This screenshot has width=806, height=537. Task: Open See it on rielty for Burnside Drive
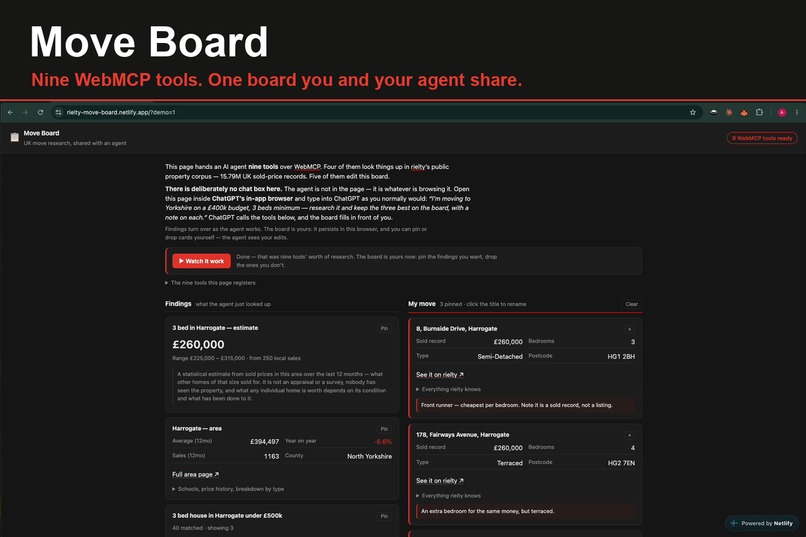click(439, 375)
